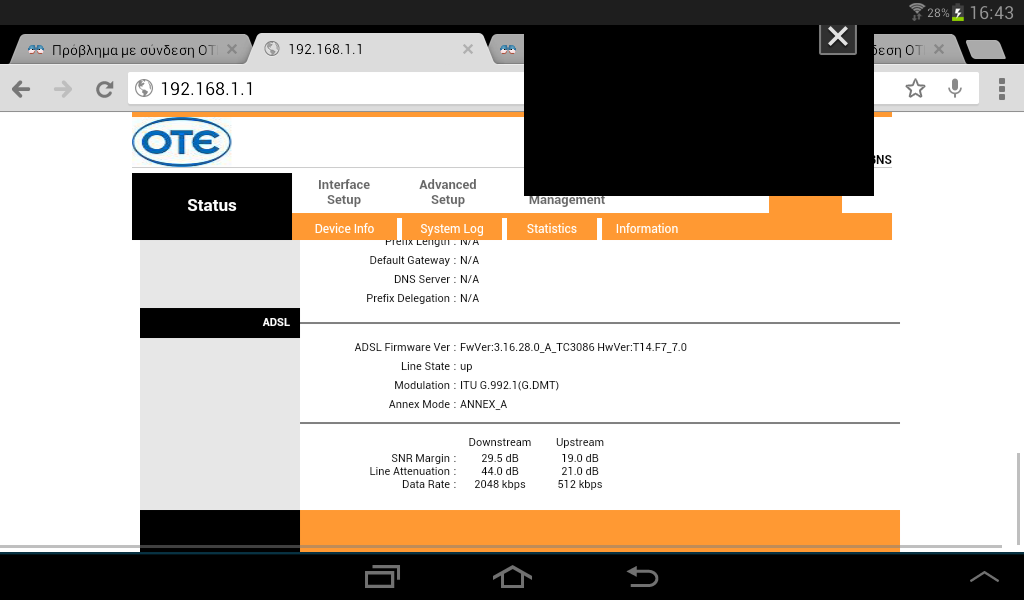Click the ANNEX_A annex mode value
Viewport: 1024px width, 600px height.
[x=483, y=404]
